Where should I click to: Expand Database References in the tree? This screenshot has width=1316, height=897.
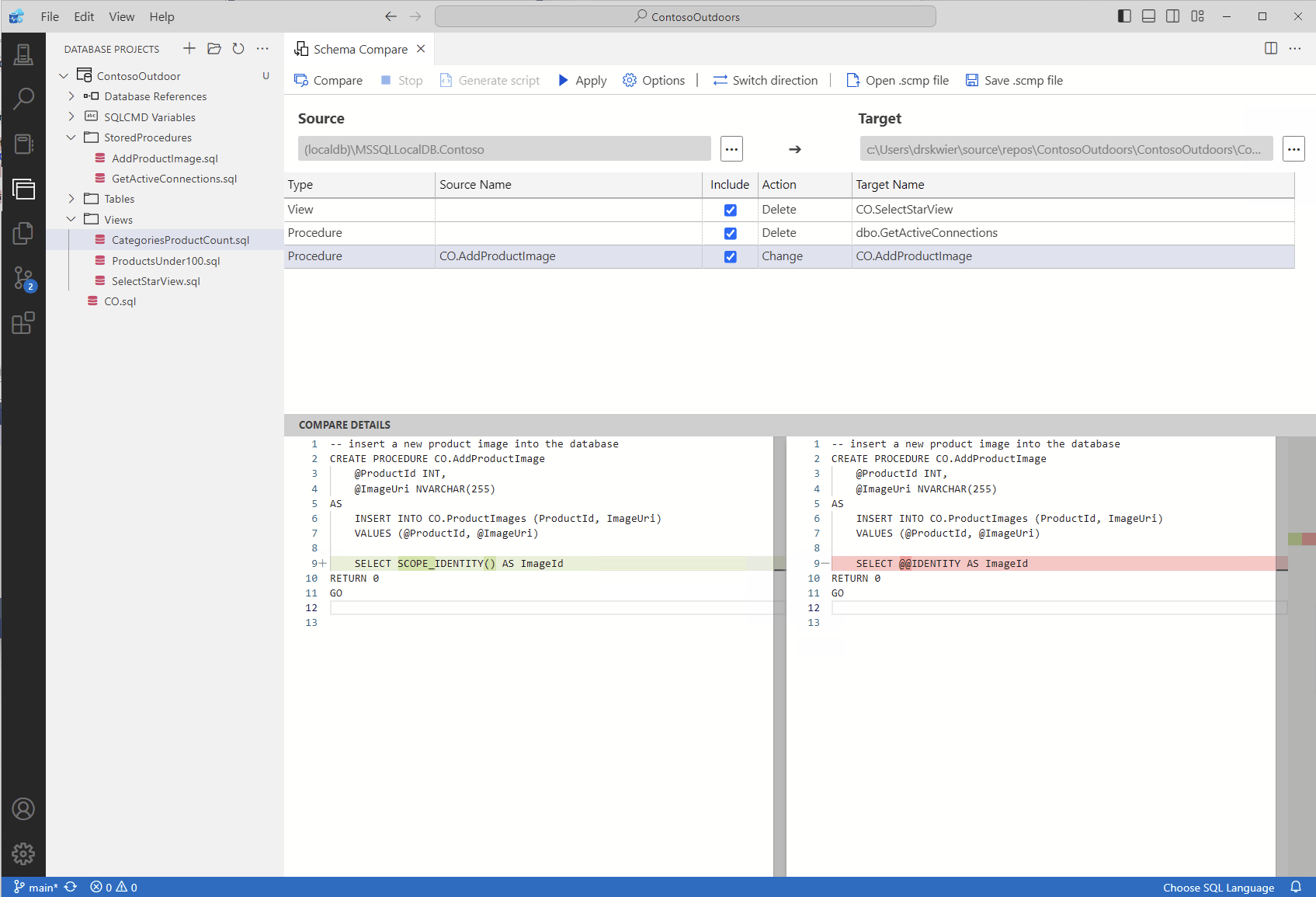click(71, 96)
